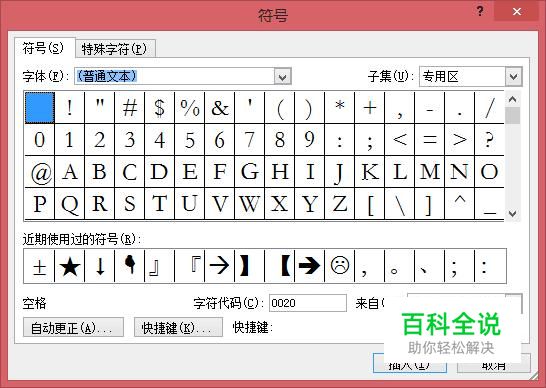
Task: Select the recently used 【 bracket symbol
Action: pyautogui.click(x=279, y=266)
